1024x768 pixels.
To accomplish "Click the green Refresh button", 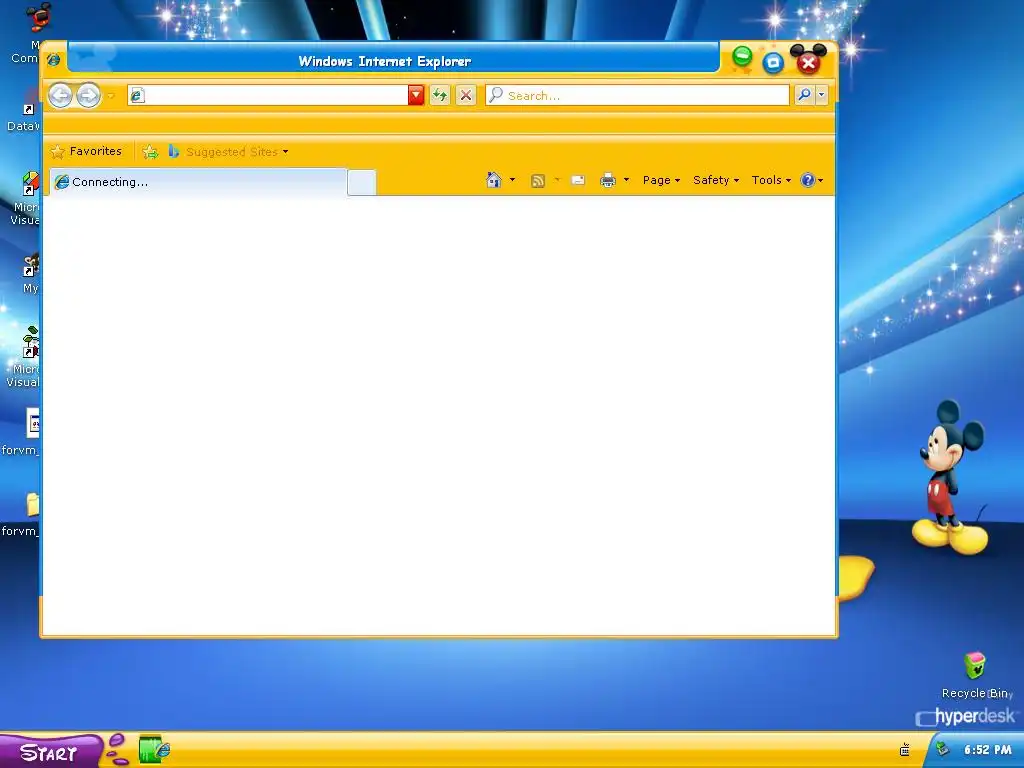I will pyautogui.click(x=440, y=95).
